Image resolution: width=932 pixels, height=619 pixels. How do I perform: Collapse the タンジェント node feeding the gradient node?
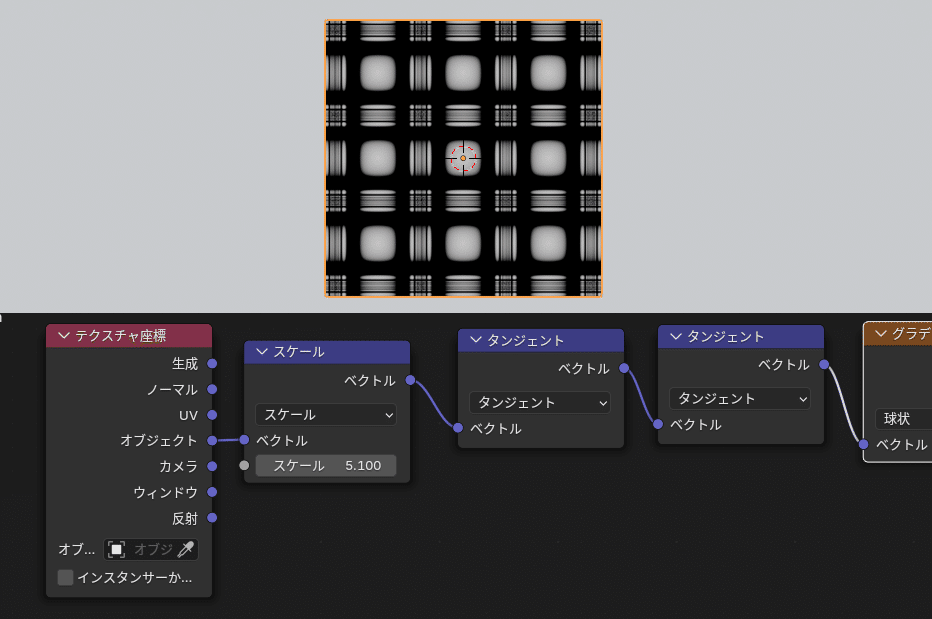pyautogui.click(x=675, y=336)
